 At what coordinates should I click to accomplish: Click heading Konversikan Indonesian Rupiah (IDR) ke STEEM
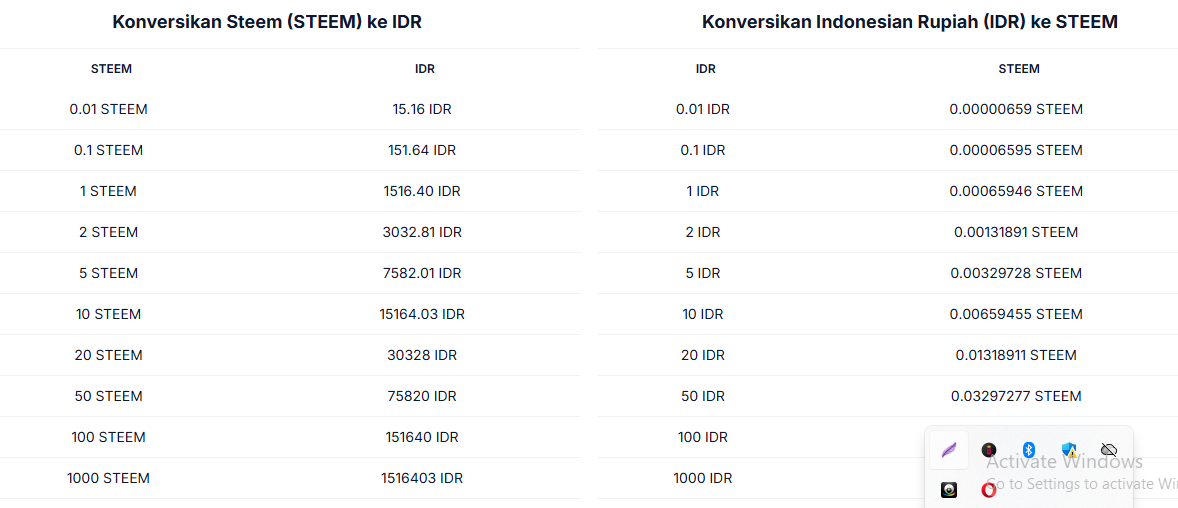click(910, 22)
